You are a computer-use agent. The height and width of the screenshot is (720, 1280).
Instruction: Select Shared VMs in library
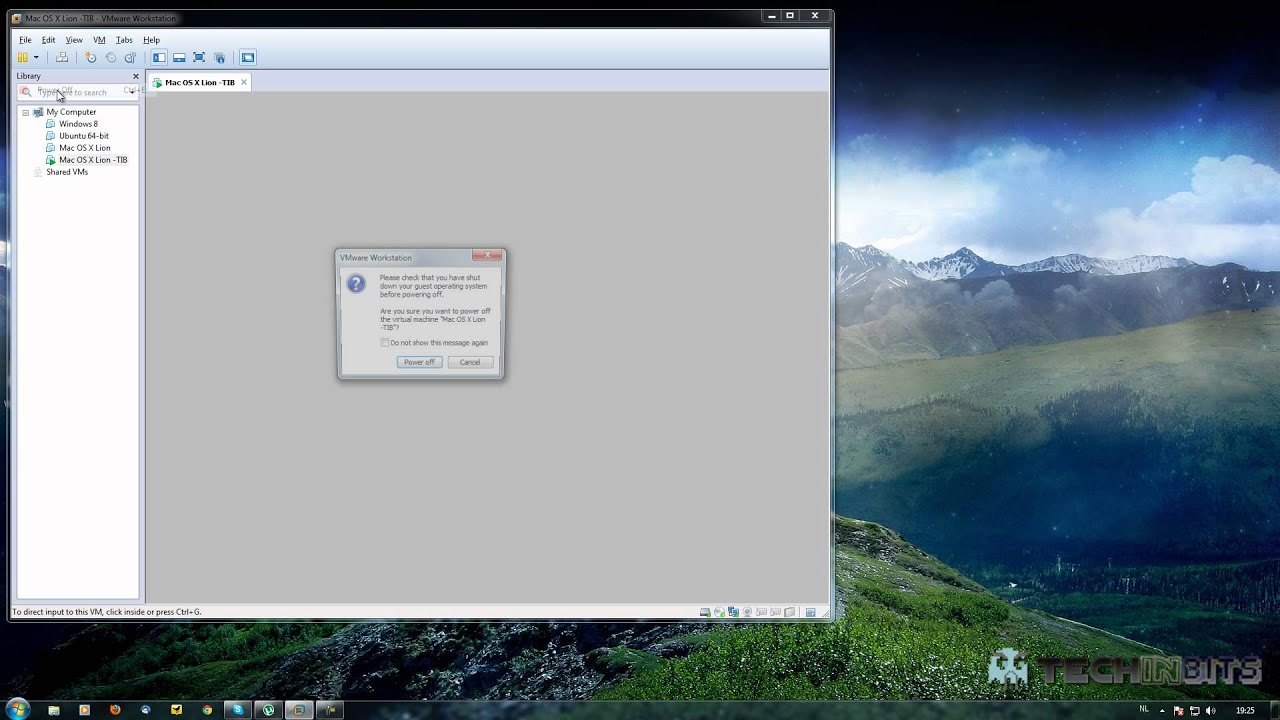click(67, 172)
